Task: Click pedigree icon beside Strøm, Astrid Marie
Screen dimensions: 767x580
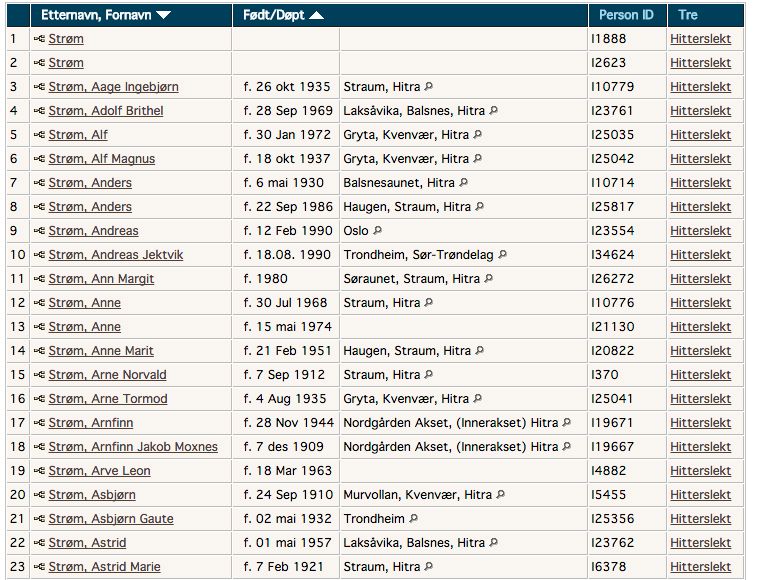Action: pos(39,566)
